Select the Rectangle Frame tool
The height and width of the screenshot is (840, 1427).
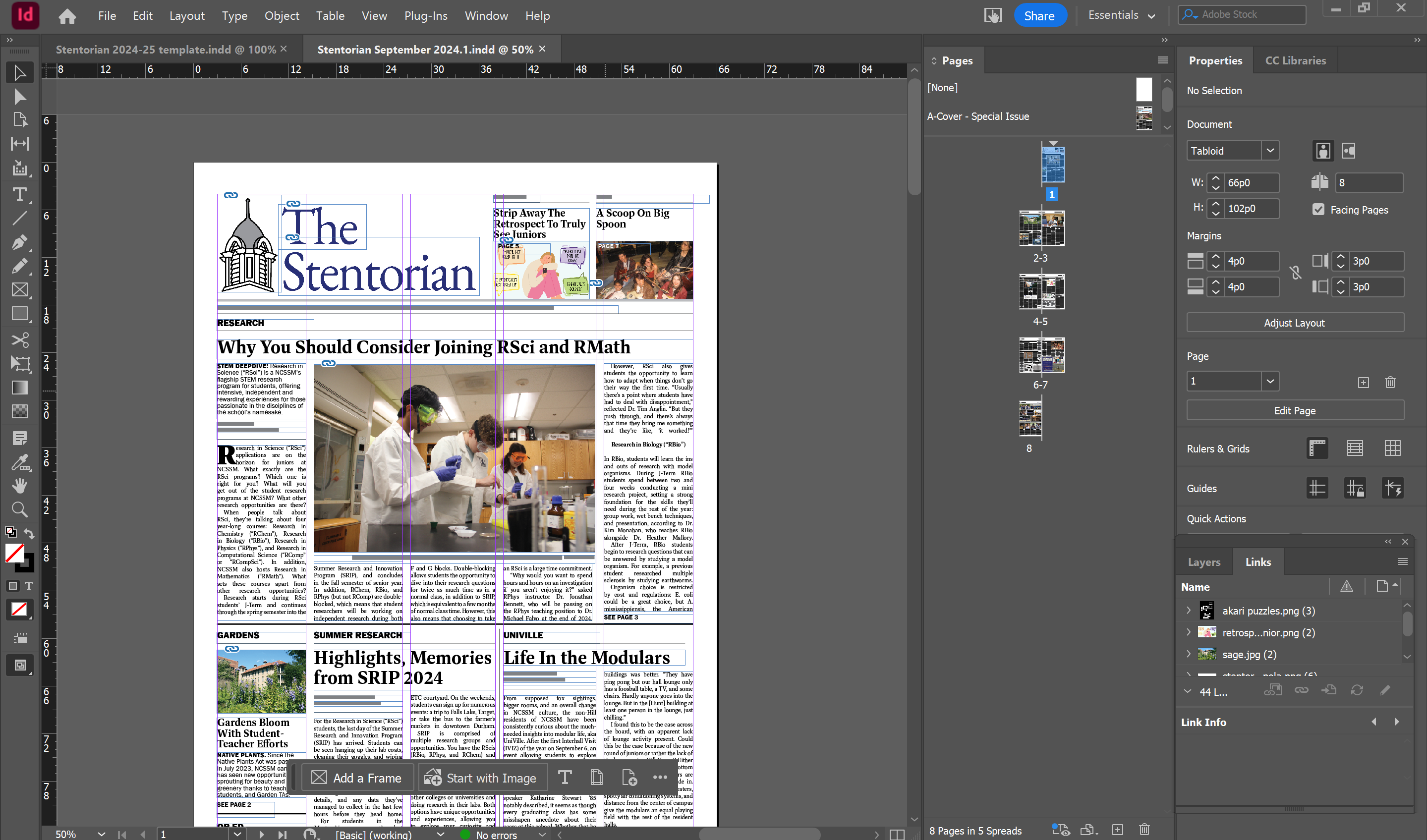19,290
